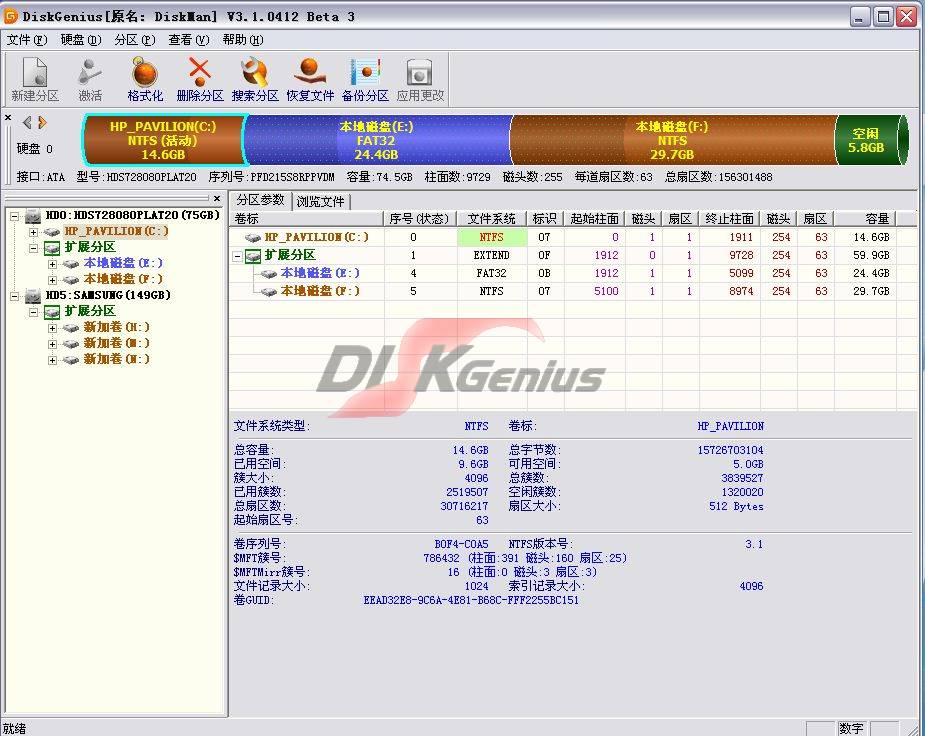925x736 pixels.
Task: Select the 删除分区 delete partition tool
Action: coord(200,79)
